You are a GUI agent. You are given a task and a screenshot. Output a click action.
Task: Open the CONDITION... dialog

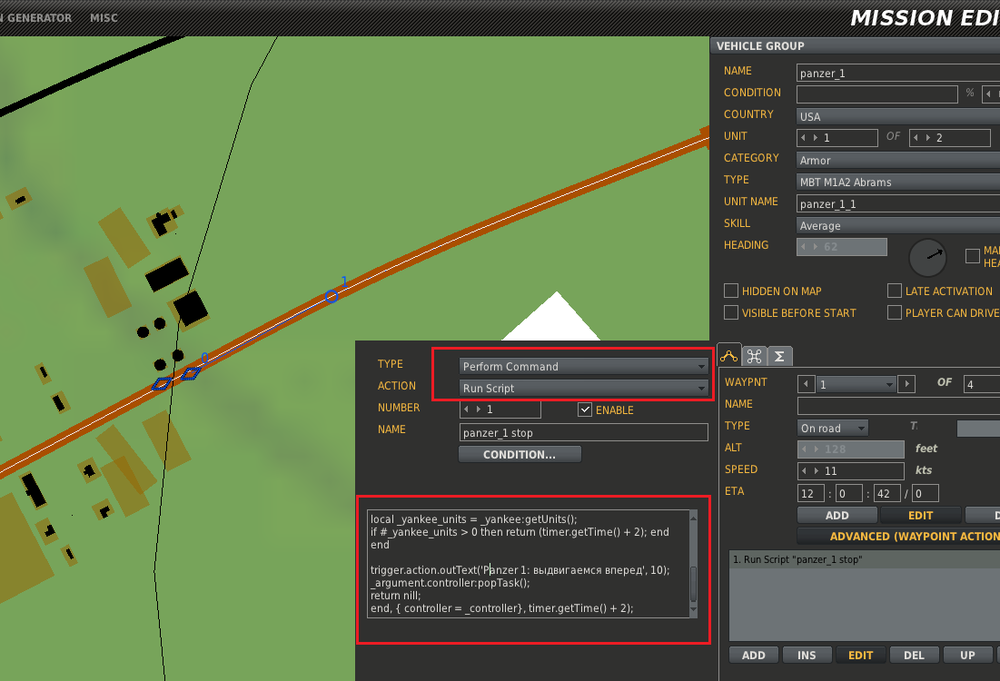[x=519, y=453]
